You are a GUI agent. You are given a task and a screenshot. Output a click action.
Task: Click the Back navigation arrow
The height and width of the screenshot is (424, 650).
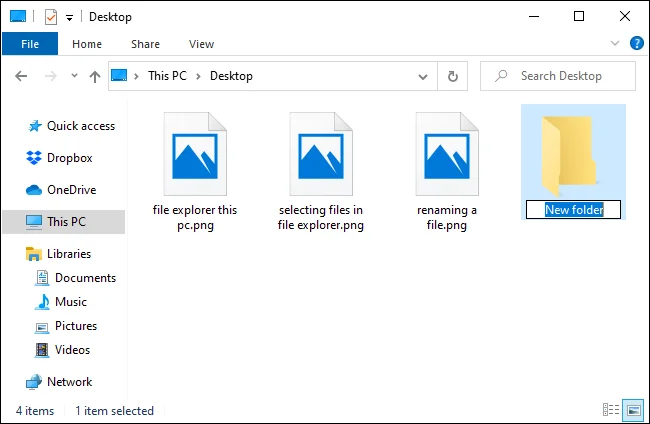point(21,76)
